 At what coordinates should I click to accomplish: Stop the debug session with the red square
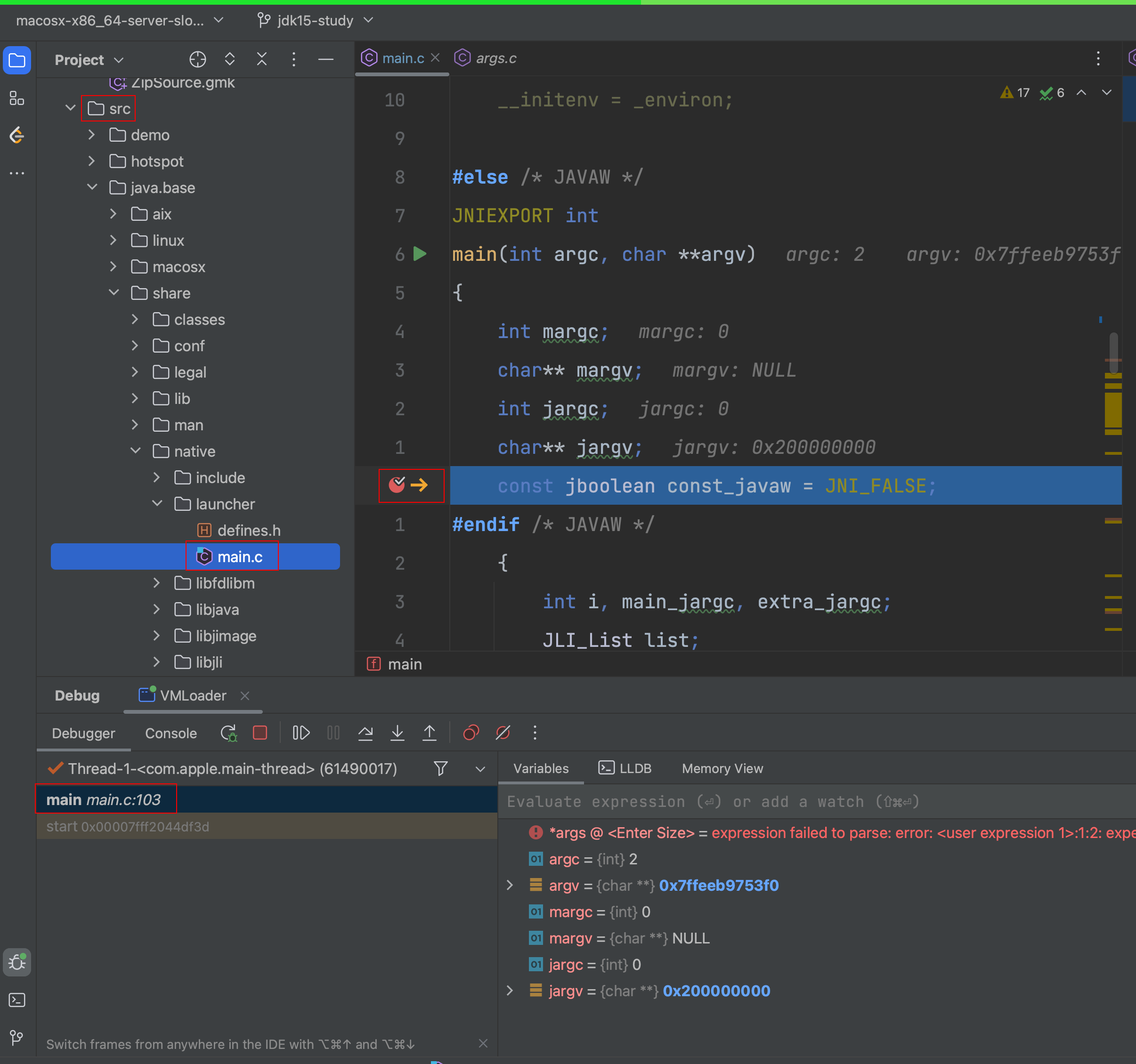click(260, 733)
